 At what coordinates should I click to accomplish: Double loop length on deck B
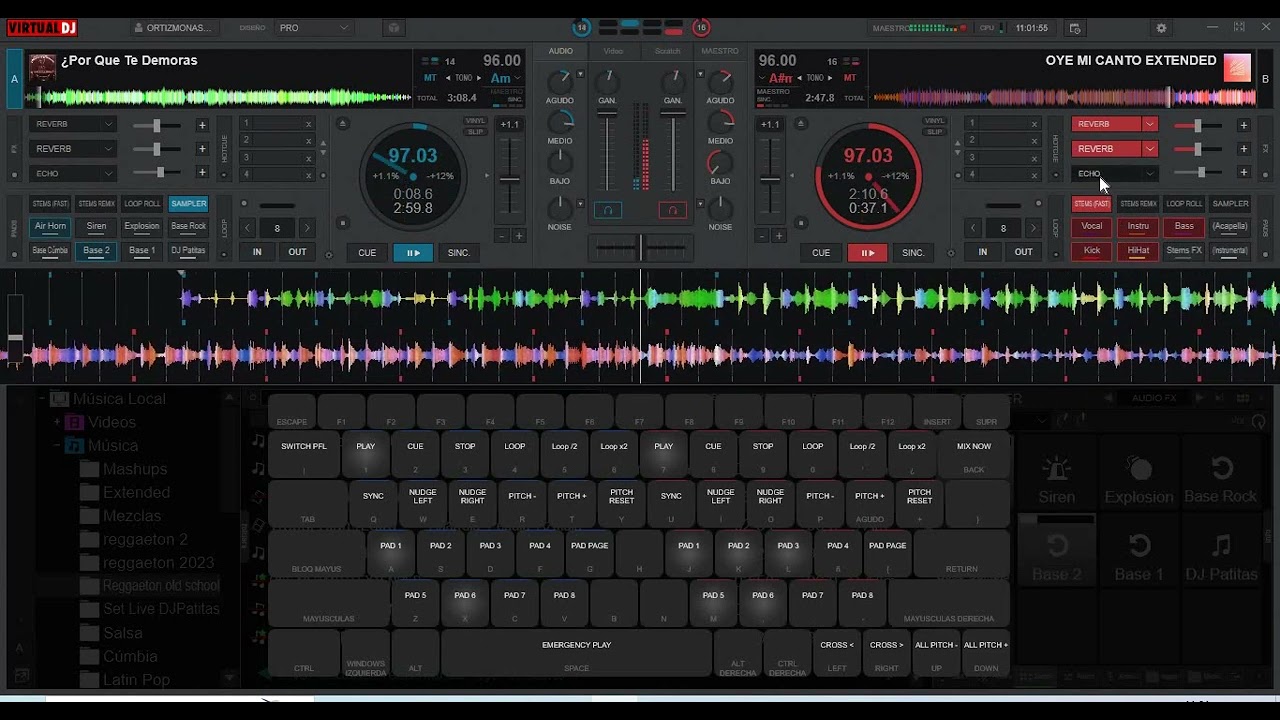1033,228
